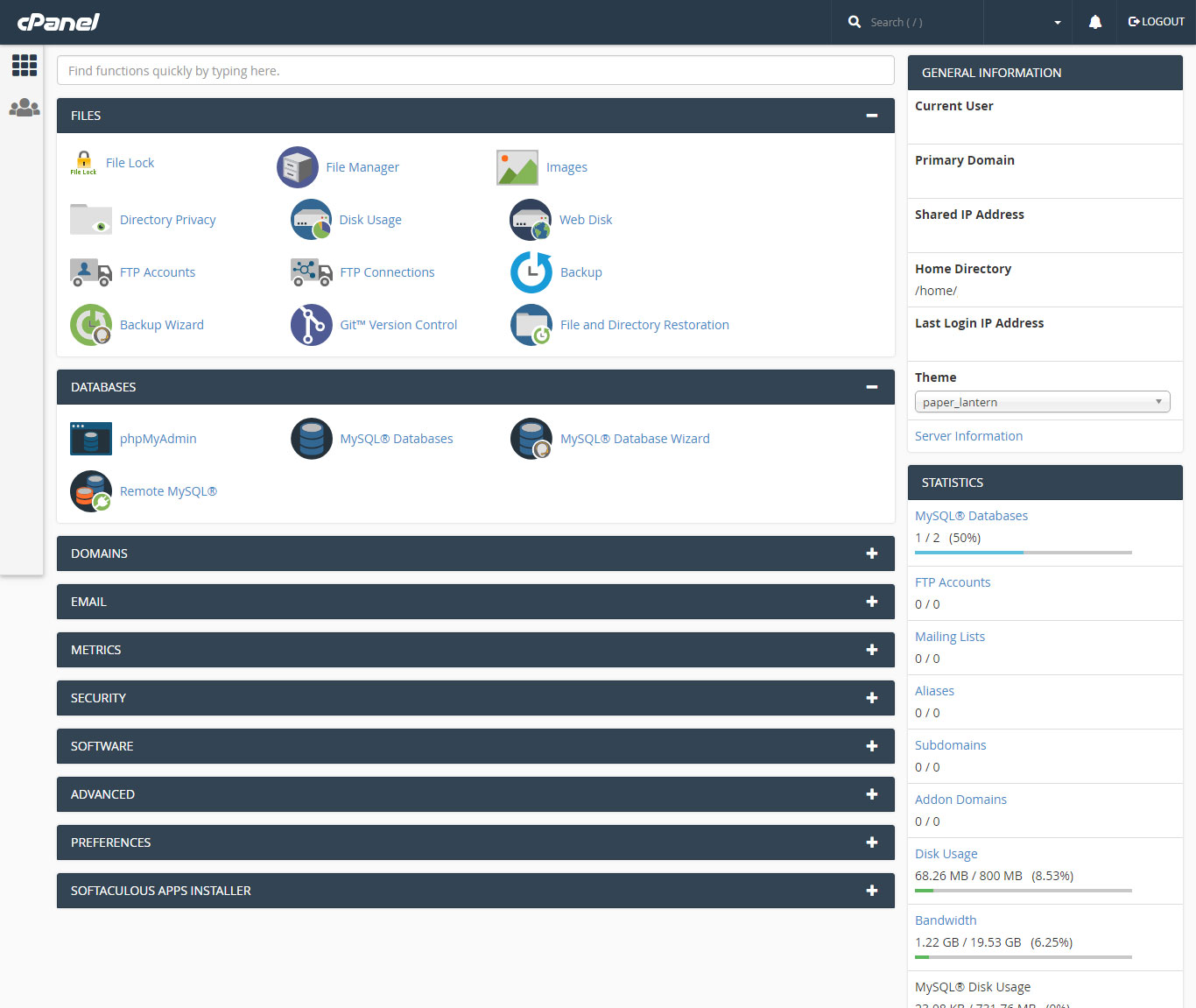Viewport: 1196px width, 1008px height.
Task: Click the Disk Usage icon
Action: tap(311, 220)
